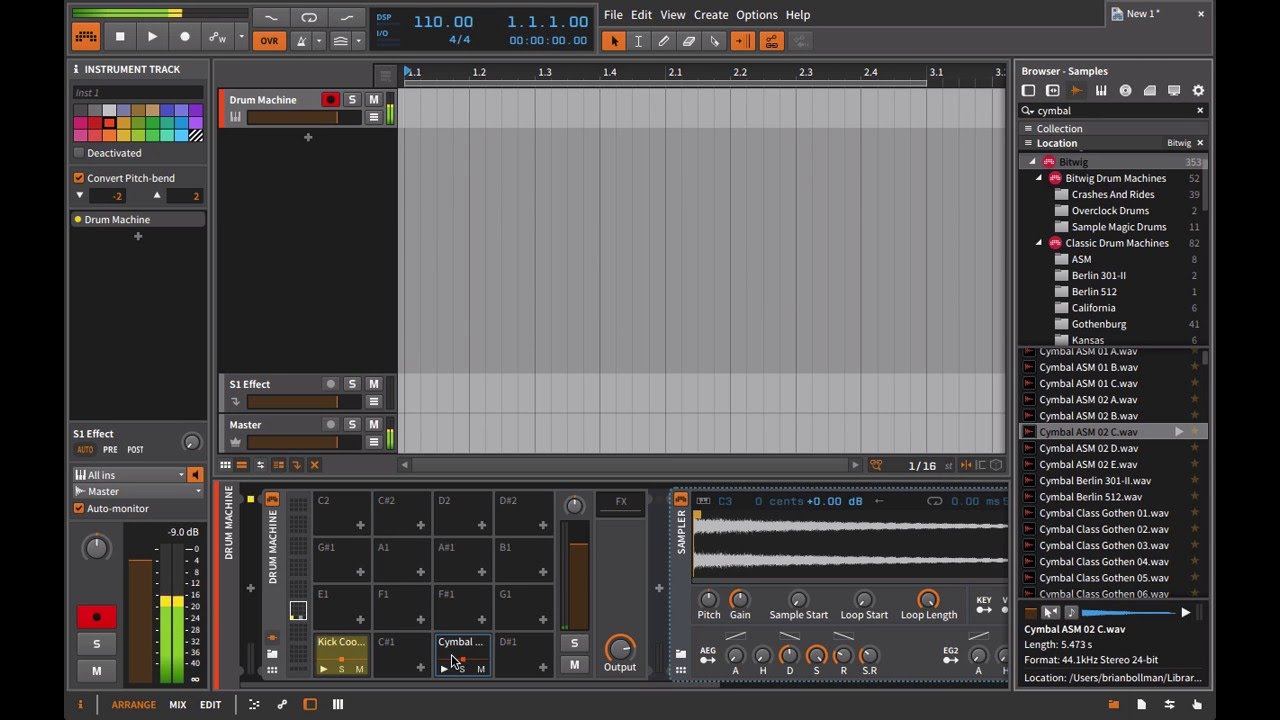Image resolution: width=1280 pixels, height=720 pixels.
Task: Toggle the OVR overdub button
Action: tap(269, 41)
